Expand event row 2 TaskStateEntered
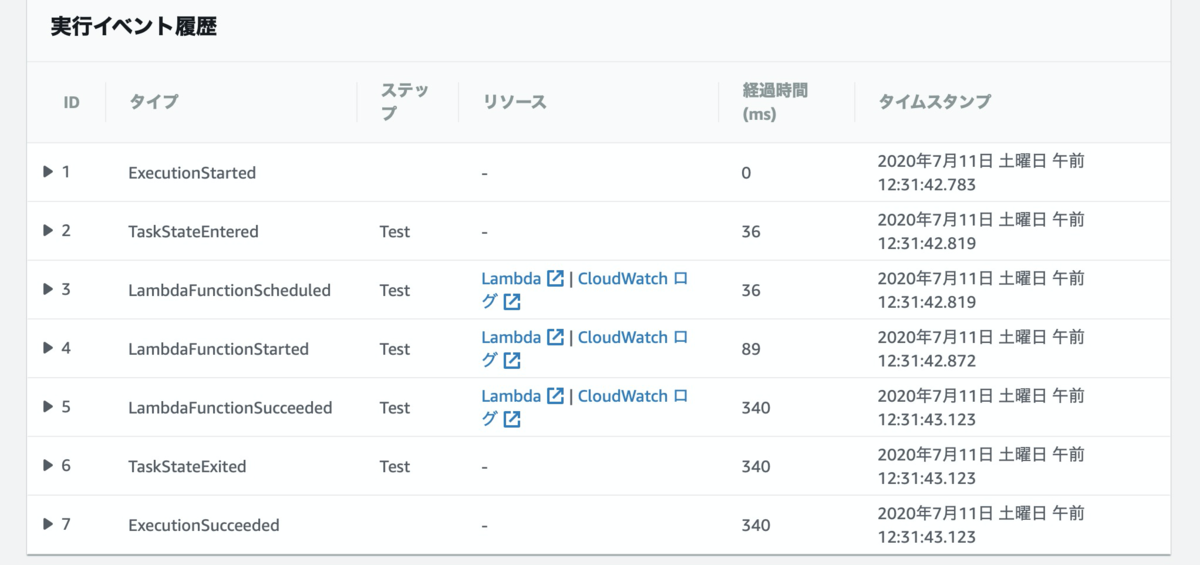The width and height of the screenshot is (1200, 565). point(48,231)
